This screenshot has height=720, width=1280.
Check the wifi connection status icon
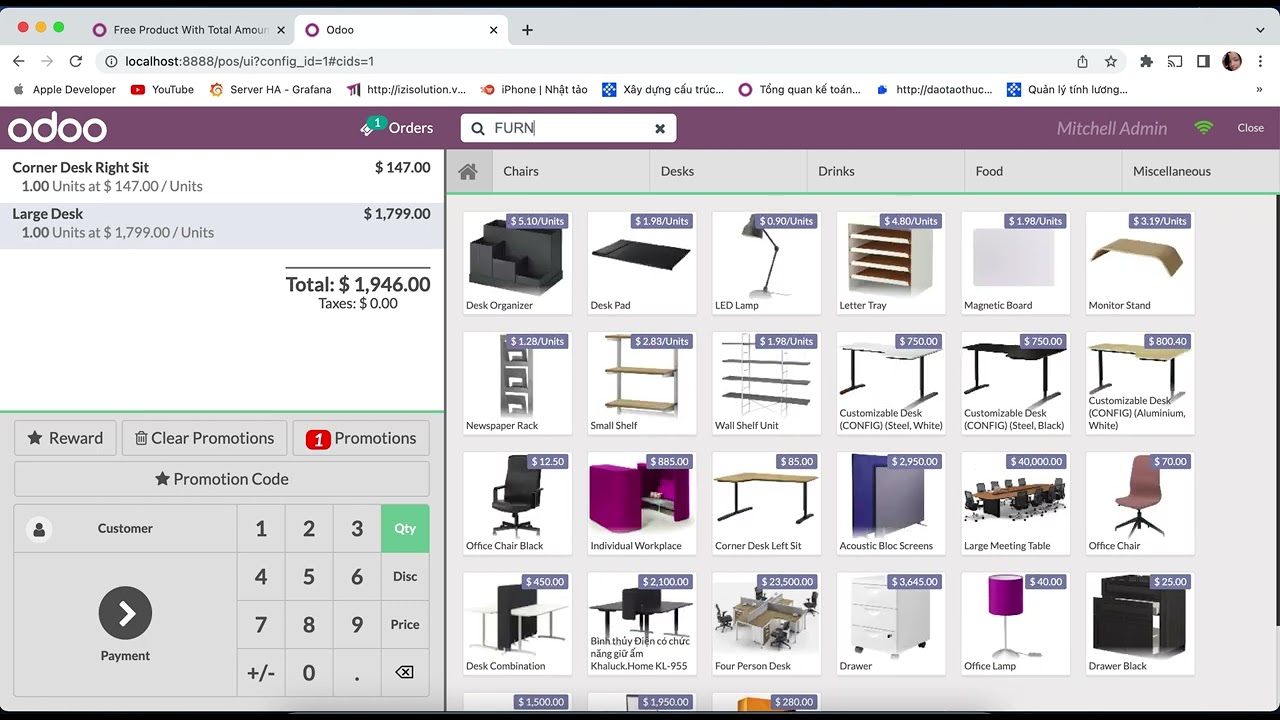(1204, 128)
